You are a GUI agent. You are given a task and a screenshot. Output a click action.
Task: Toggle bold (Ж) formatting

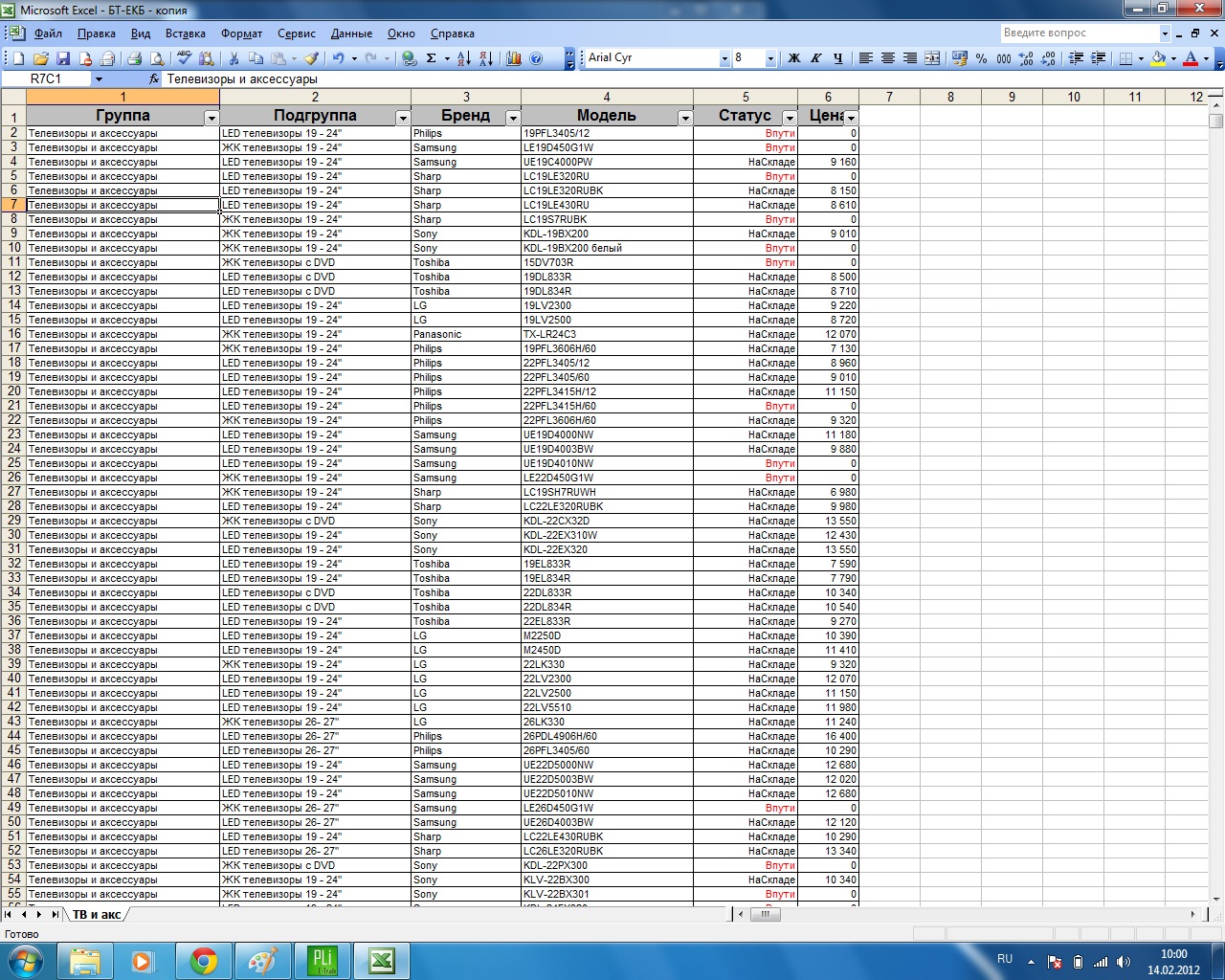coord(793,58)
